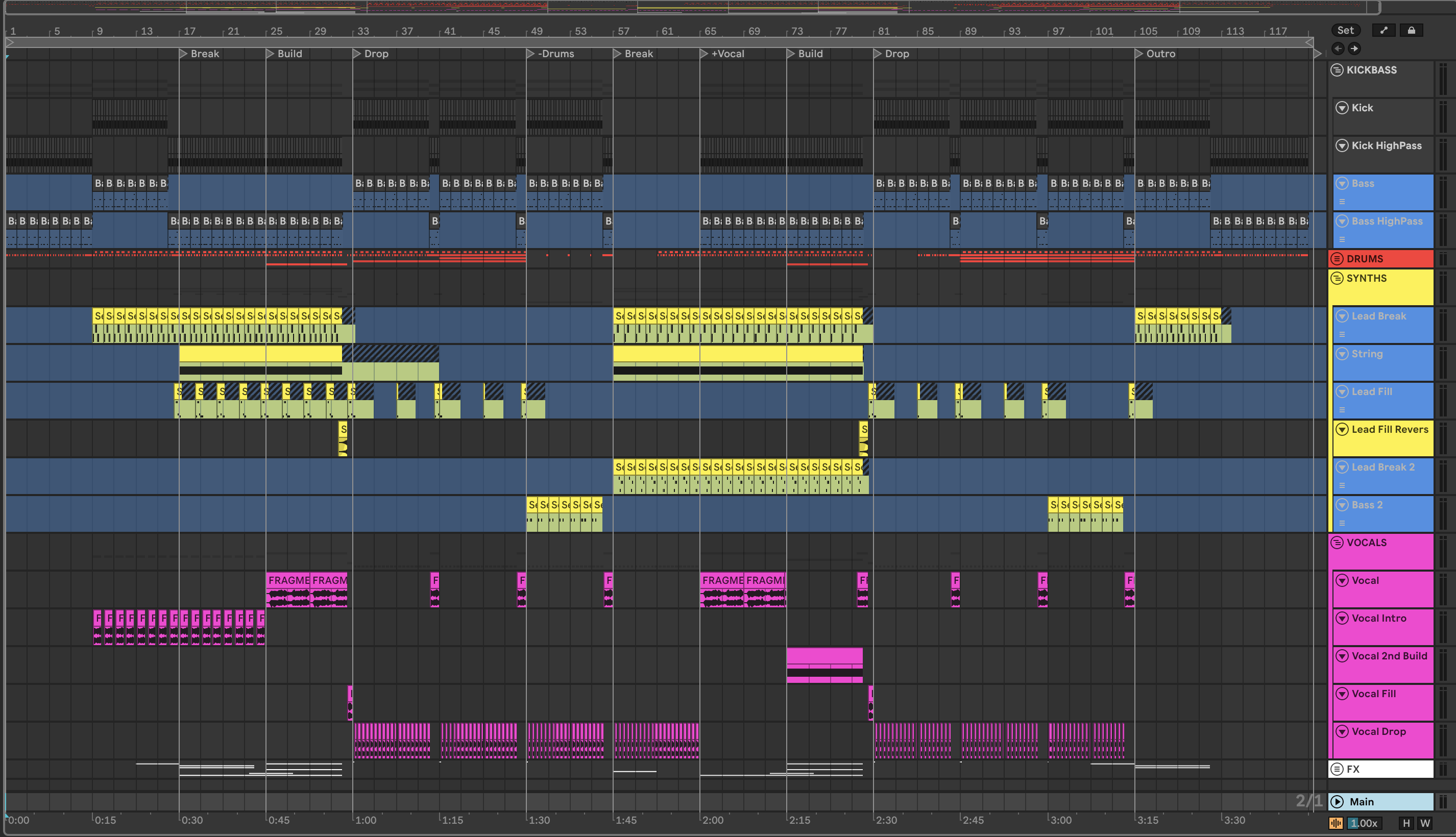Viewport: 1456px width, 837px height.
Task: Select the first FRAGME vocal clip
Action: coord(288,581)
